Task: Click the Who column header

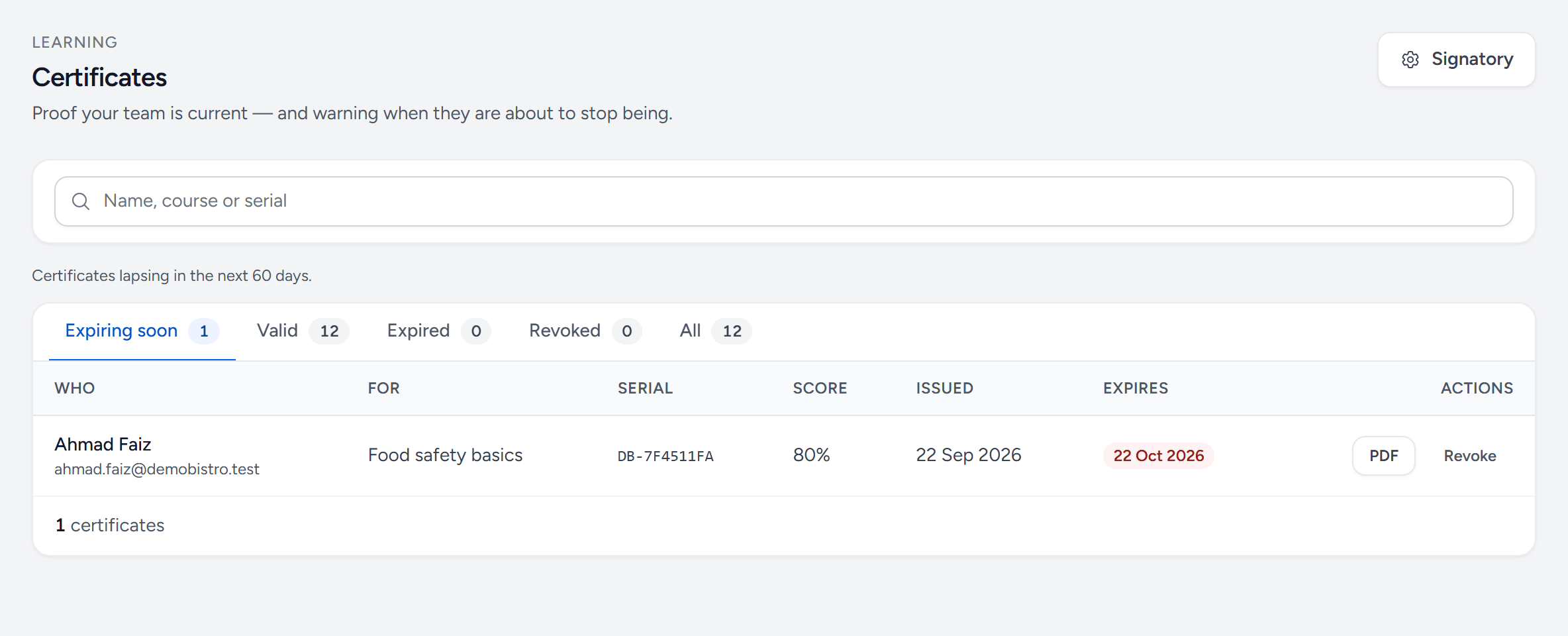Action: pos(75,388)
